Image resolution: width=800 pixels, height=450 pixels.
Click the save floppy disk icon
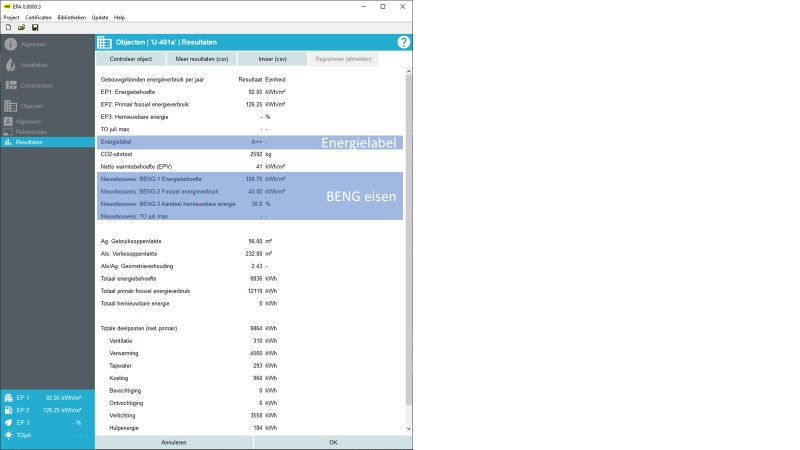click(35, 27)
